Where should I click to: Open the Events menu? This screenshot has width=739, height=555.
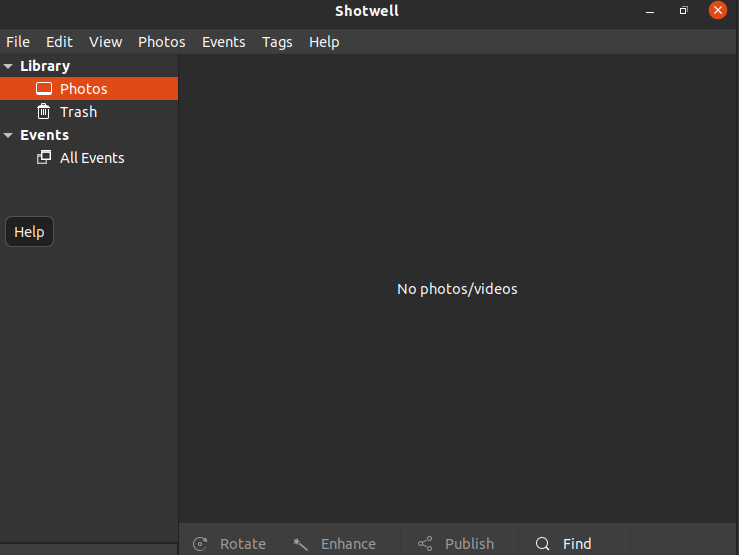[x=223, y=42]
